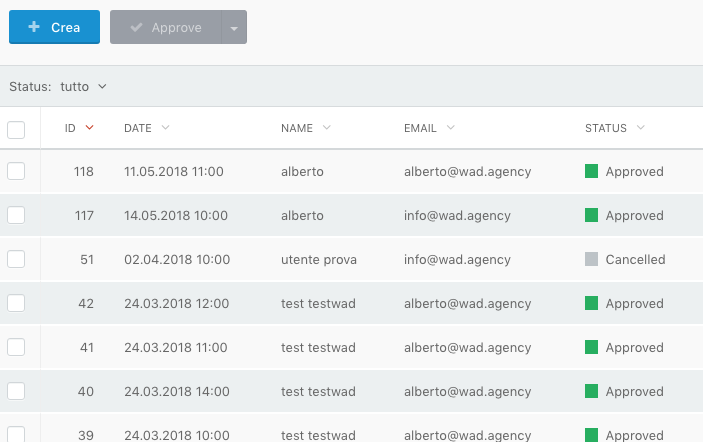The image size is (703, 442).
Task: Click the checkmark icon on Approve button
Action: 136,28
